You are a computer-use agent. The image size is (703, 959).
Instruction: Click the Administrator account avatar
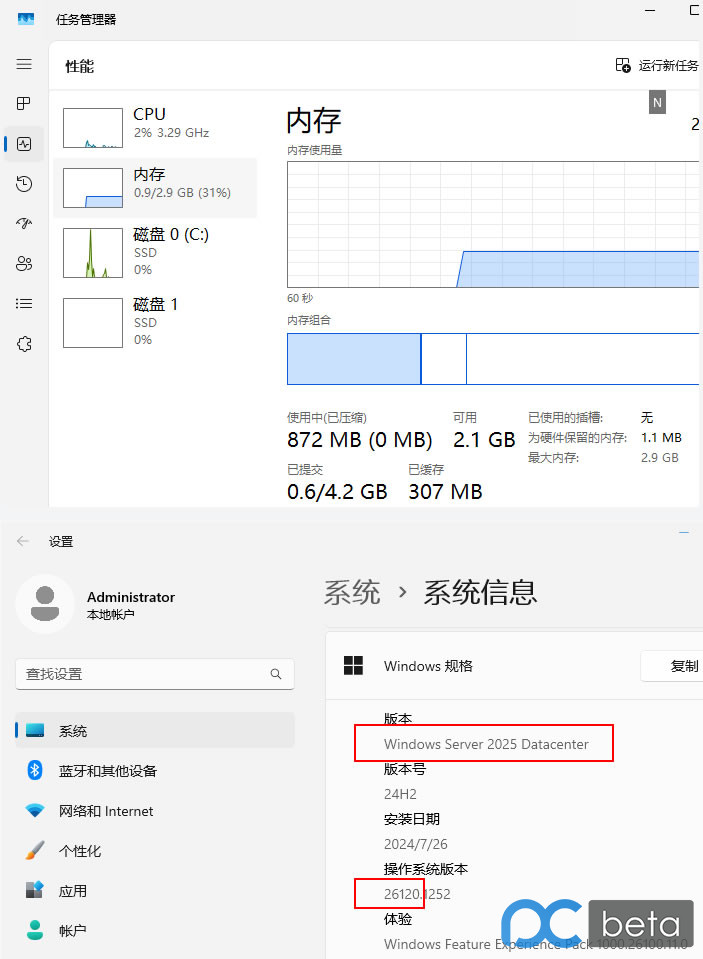point(45,604)
